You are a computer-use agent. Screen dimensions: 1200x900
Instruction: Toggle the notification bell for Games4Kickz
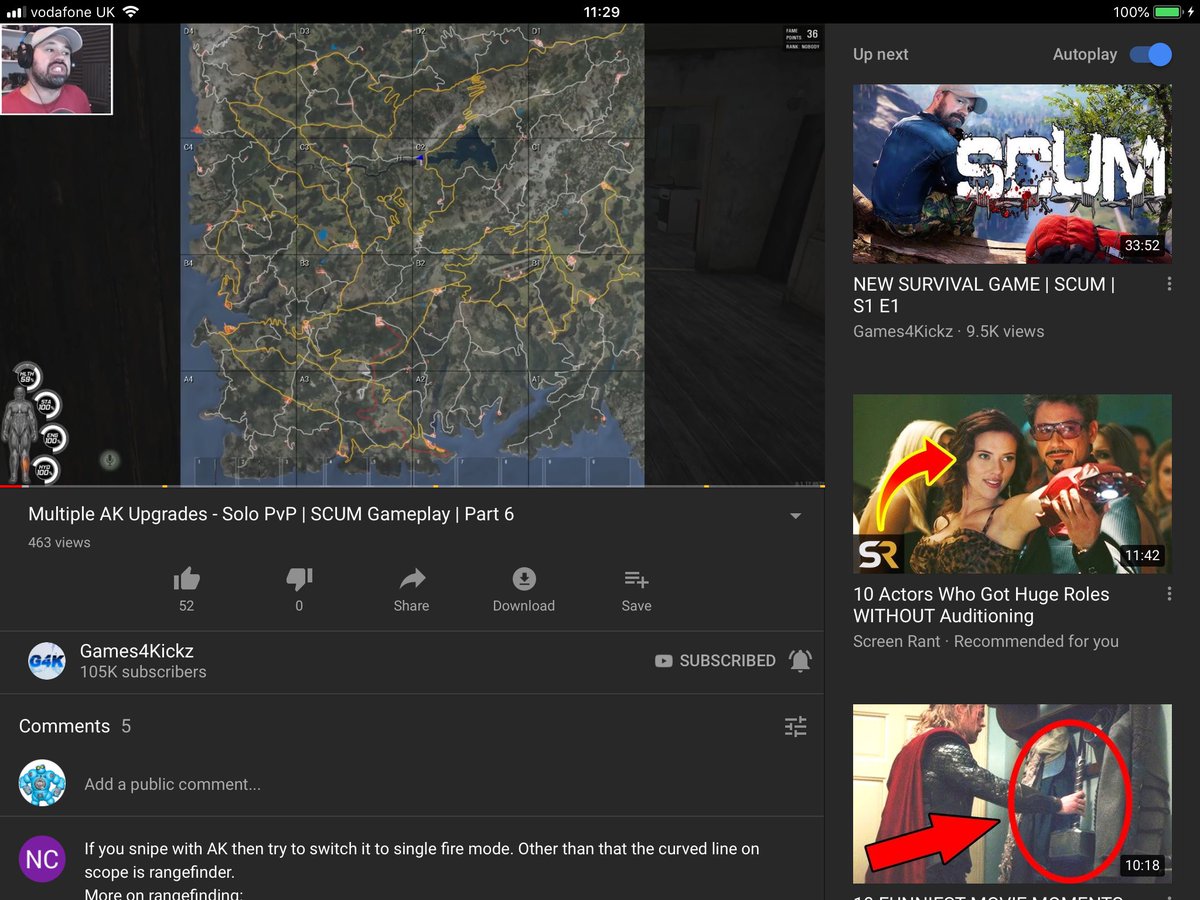800,661
